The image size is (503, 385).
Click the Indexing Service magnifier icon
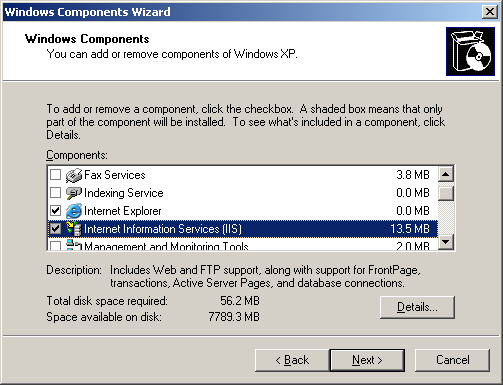[x=74, y=193]
